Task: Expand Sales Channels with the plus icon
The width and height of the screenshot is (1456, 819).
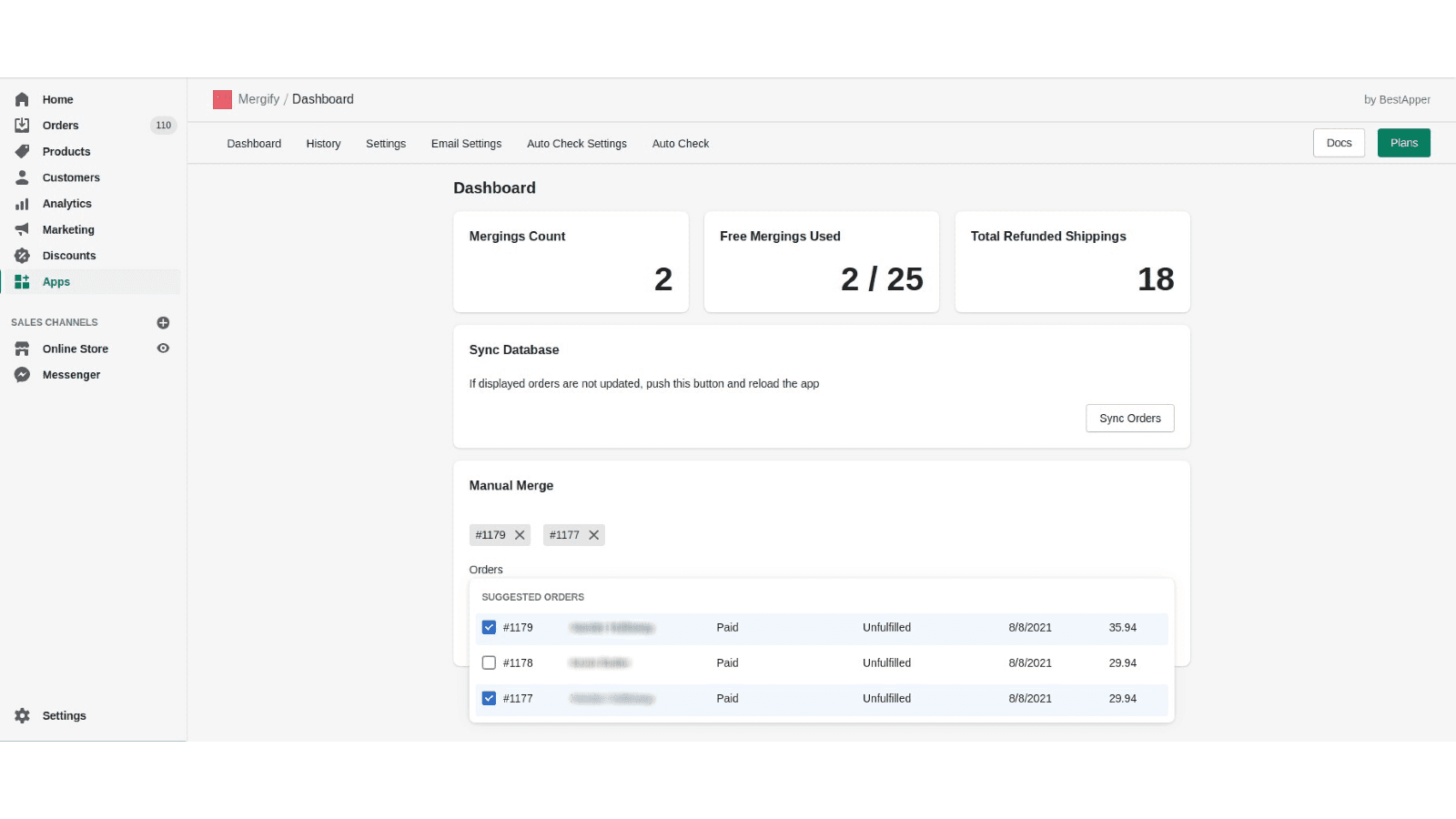Action: [x=163, y=322]
